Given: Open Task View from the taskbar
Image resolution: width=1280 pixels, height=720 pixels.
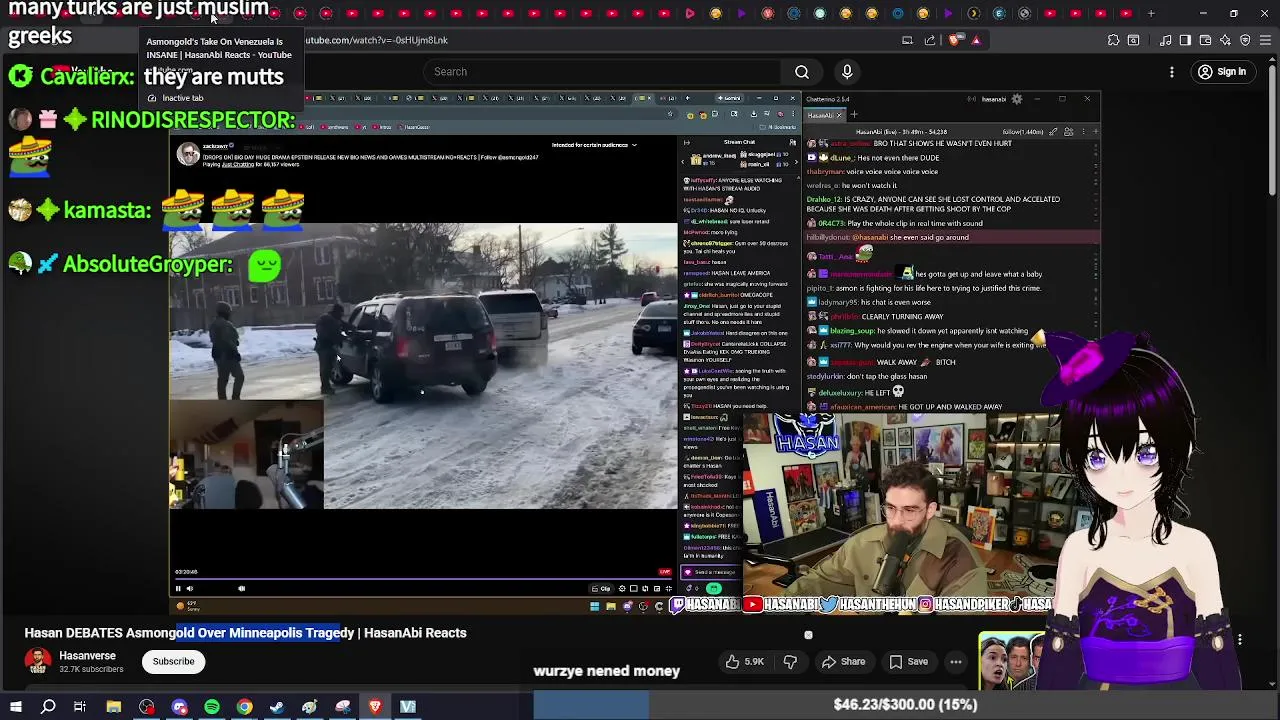Looking at the screenshot, I should click(80, 707).
